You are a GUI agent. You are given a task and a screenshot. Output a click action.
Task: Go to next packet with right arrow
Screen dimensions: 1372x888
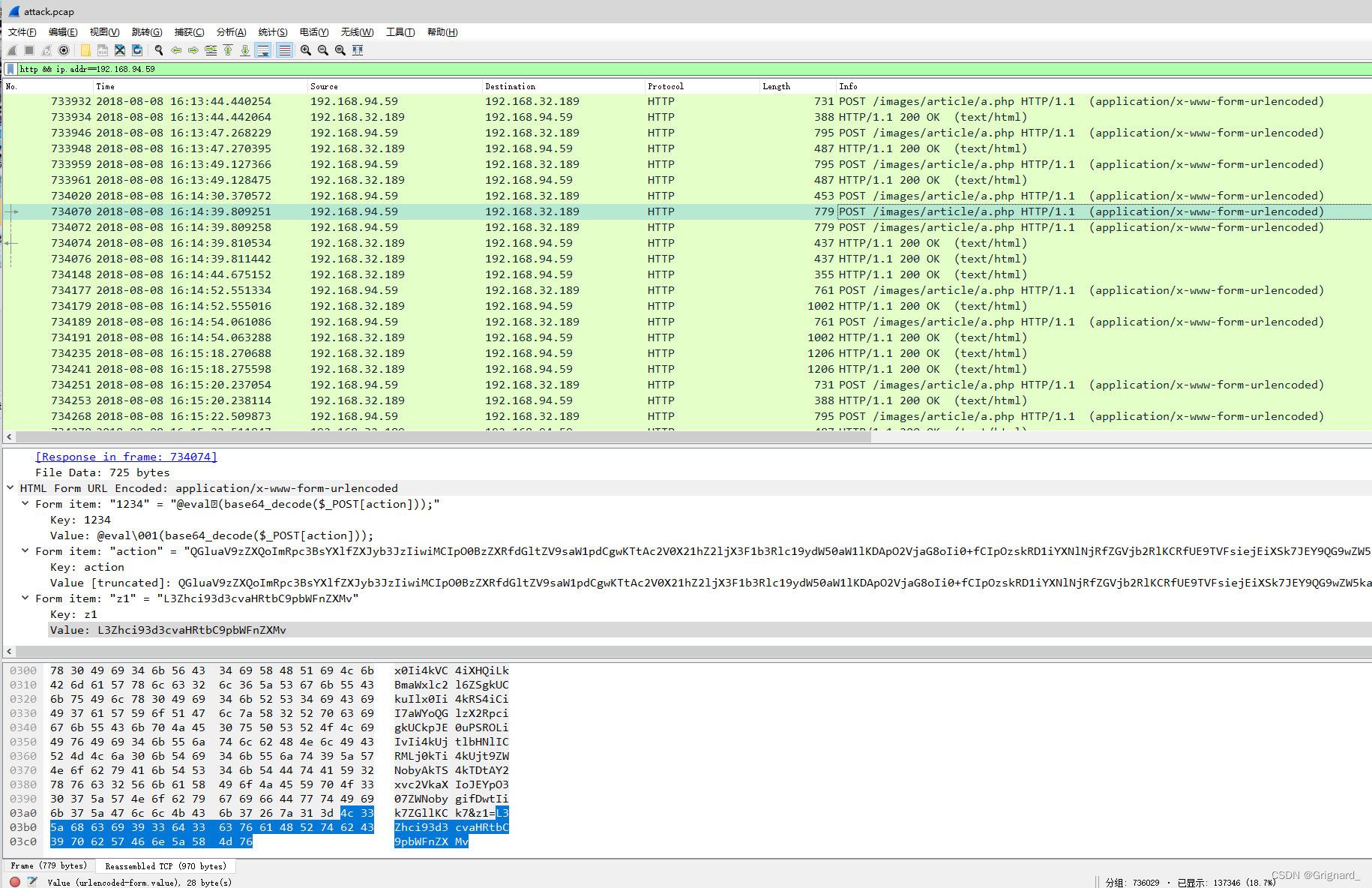point(193,50)
